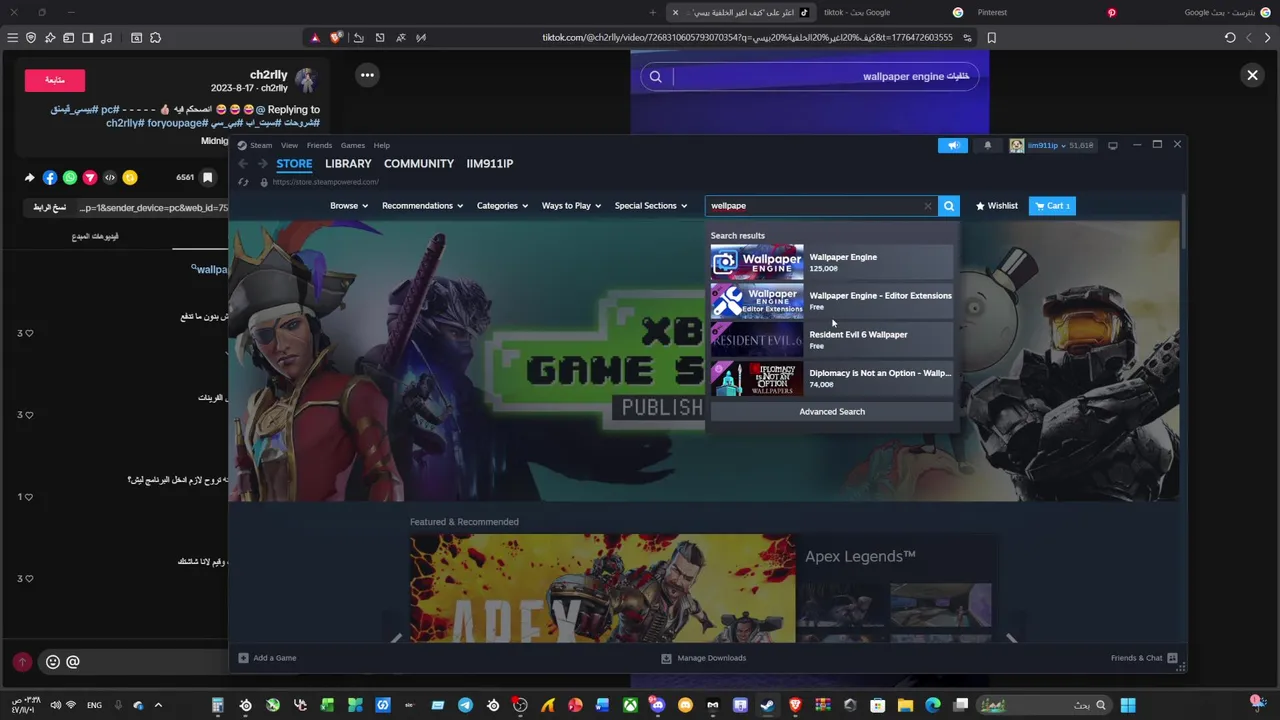Open the Steam 'Games' menu
Viewport: 1280px width, 720px height.
[352, 146]
